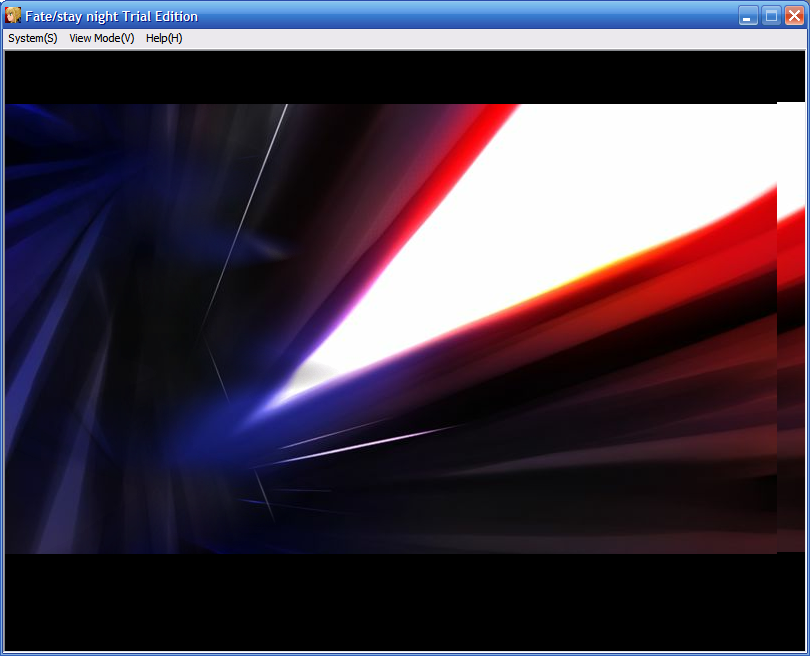The width and height of the screenshot is (810, 656).
Task: Maximize the Fate/stay night window
Action: click(x=771, y=15)
